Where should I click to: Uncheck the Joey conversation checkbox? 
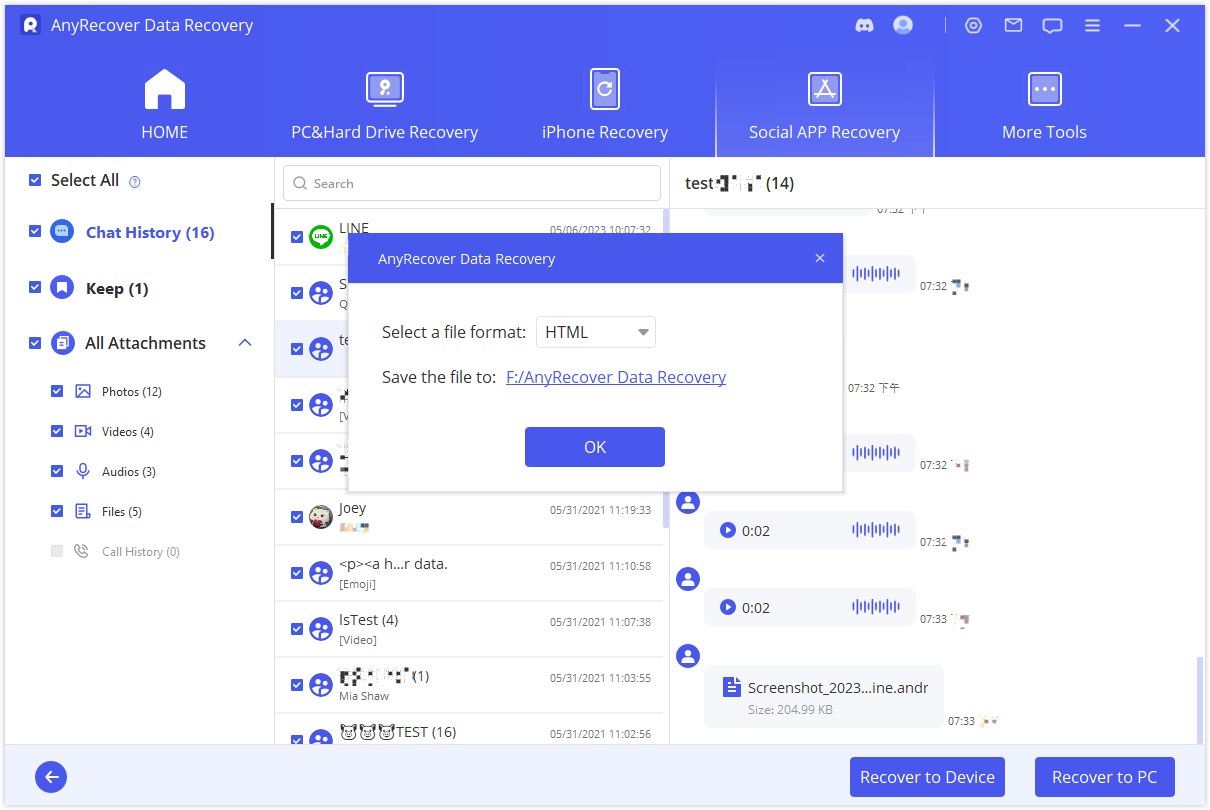coord(297,517)
